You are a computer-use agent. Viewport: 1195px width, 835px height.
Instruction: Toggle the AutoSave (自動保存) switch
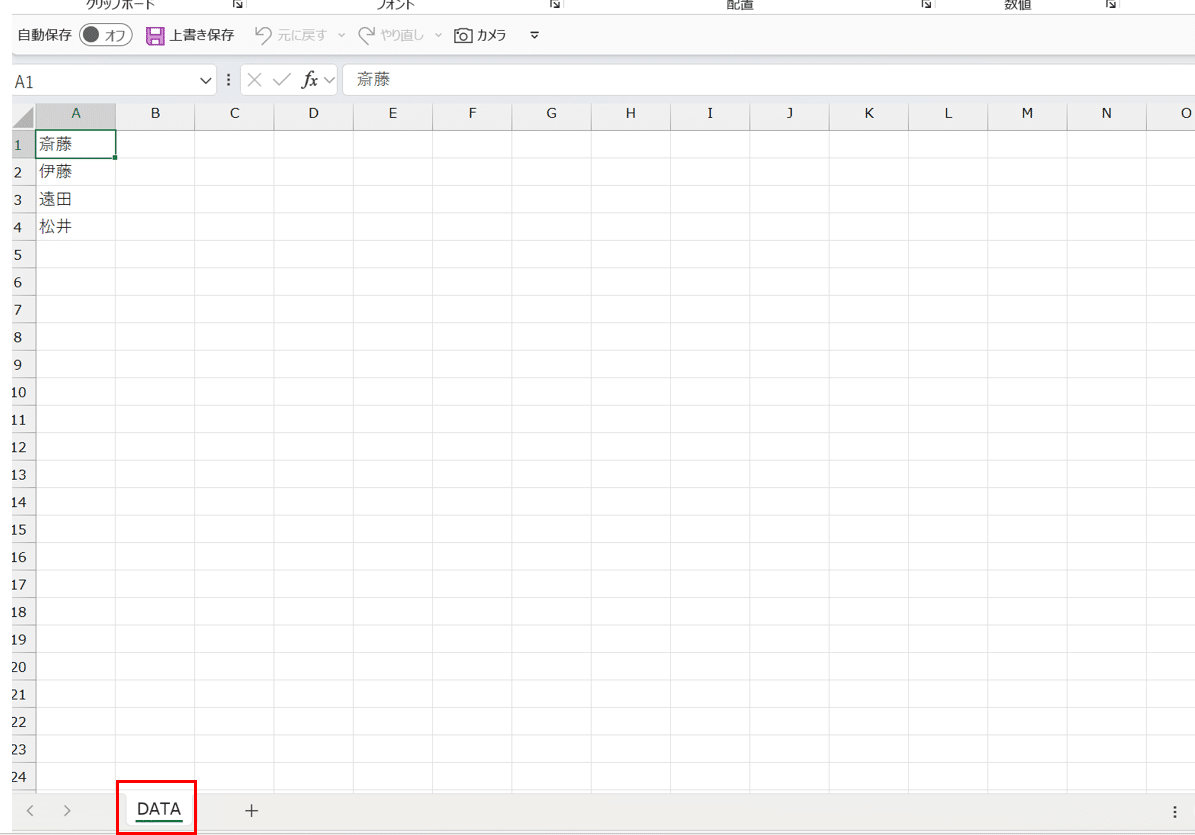106,35
